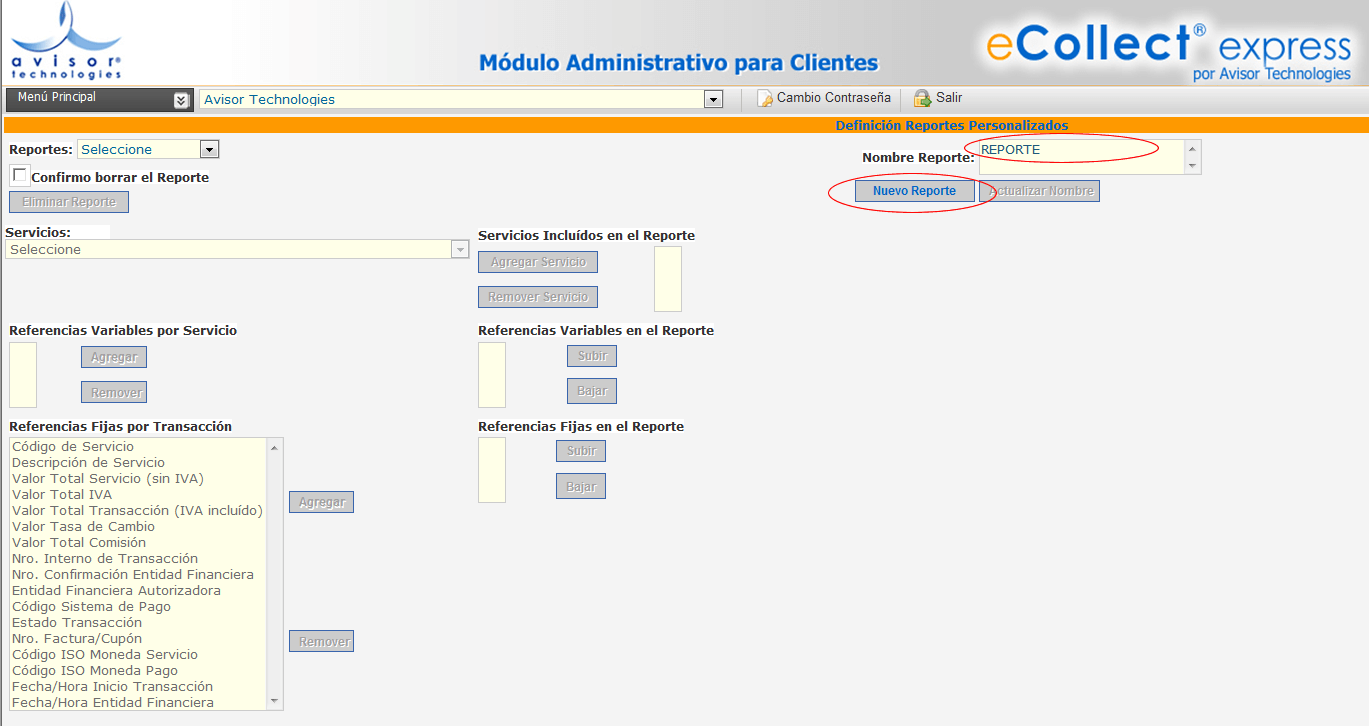
Task: Select Código ISO Moneda Servicio item
Action: pos(138,655)
